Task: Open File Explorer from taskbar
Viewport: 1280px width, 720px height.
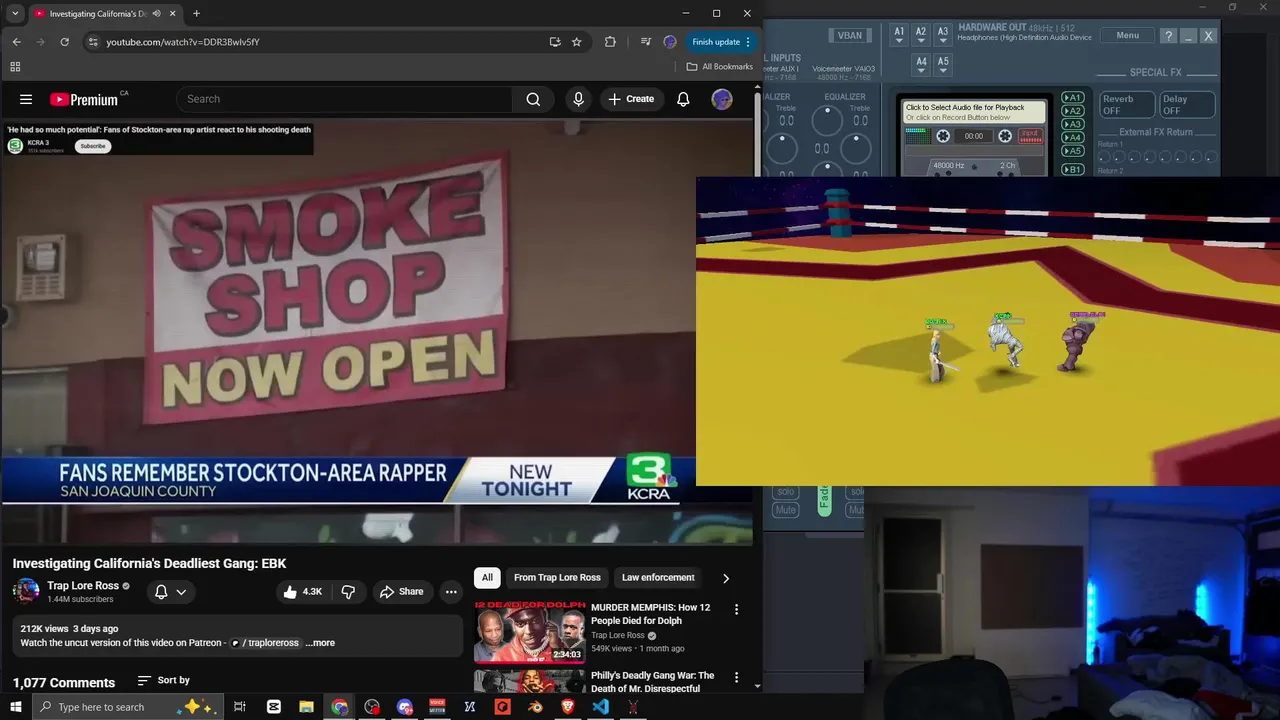Action: click(x=306, y=707)
